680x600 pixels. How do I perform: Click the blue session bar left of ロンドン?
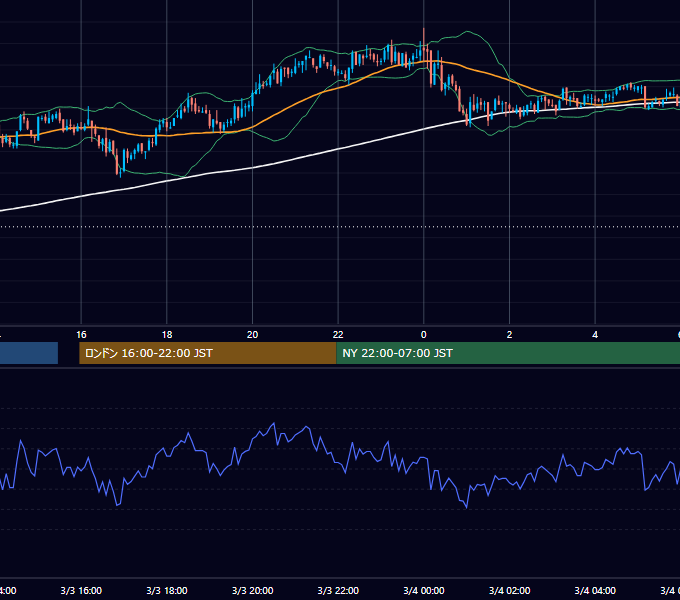pos(29,353)
